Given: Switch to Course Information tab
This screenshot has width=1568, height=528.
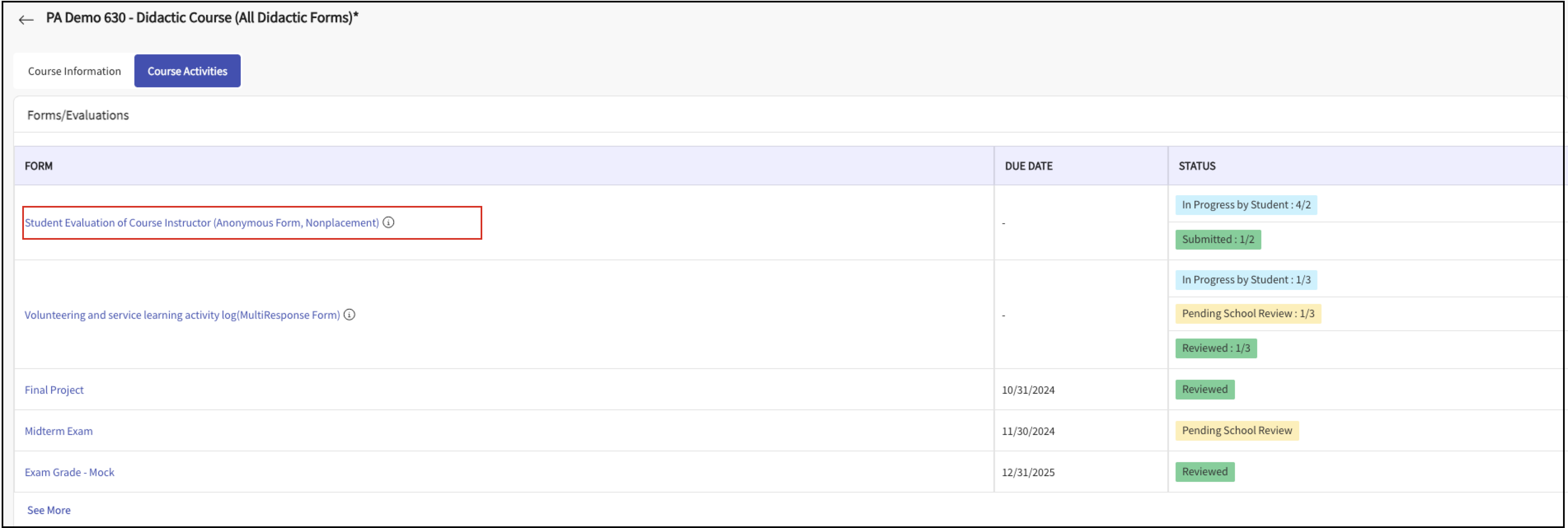Looking at the screenshot, I should (x=74, y=71).
